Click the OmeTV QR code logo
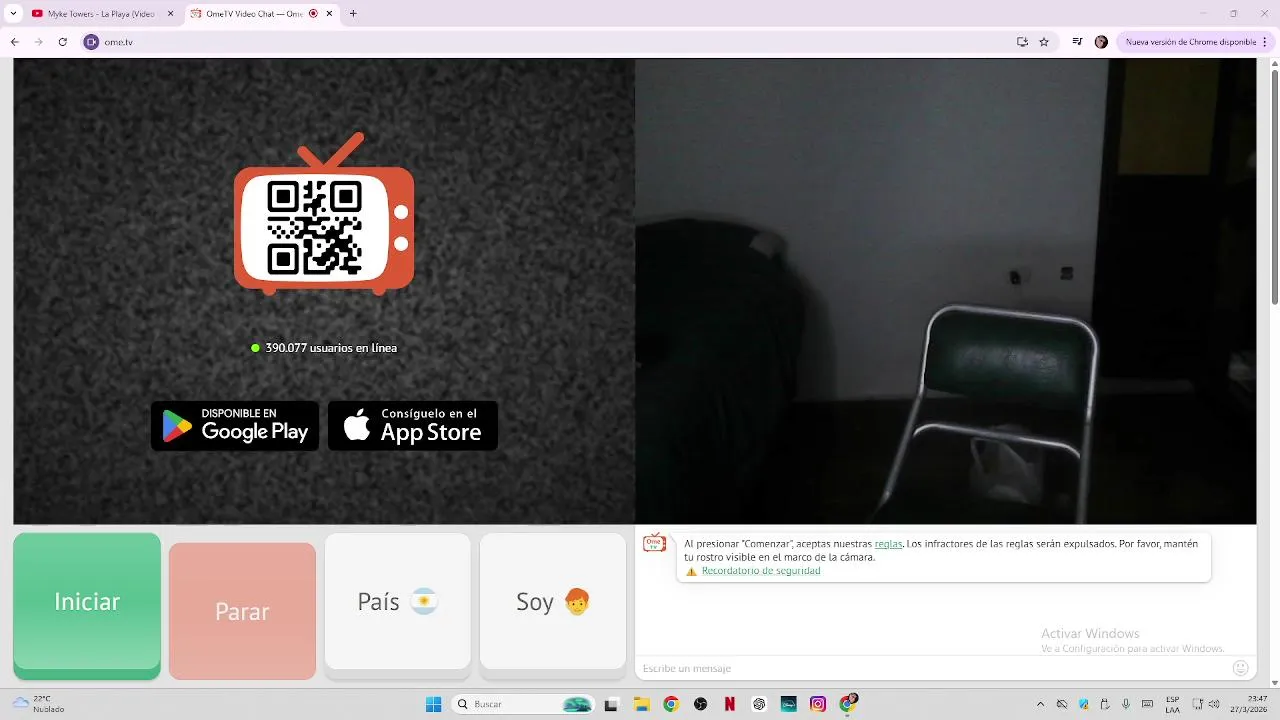 point(324,214)
